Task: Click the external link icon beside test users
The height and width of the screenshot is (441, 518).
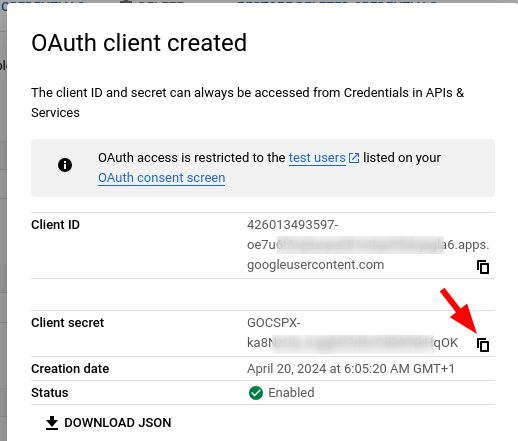Action: click(354, 158)
